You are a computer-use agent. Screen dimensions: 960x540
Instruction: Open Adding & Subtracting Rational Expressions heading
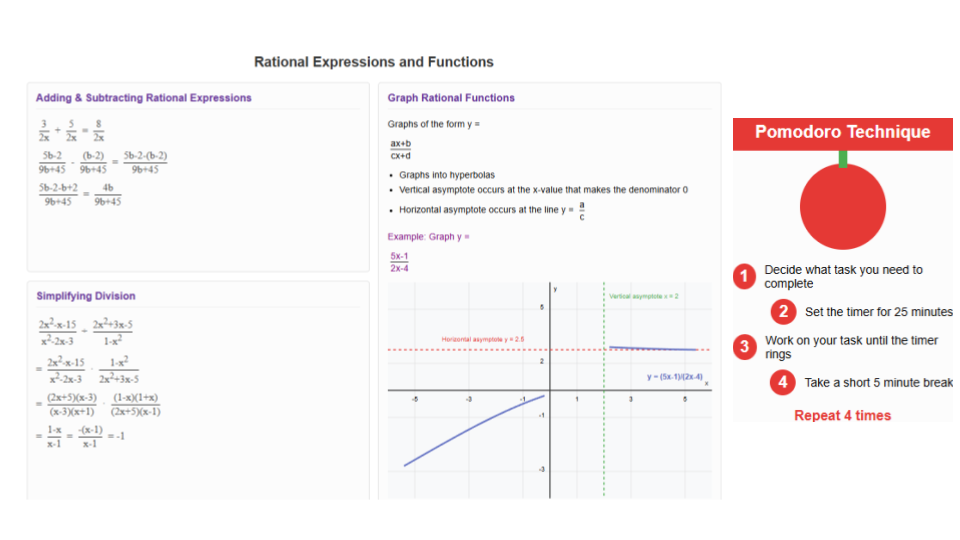coord(143,98)
